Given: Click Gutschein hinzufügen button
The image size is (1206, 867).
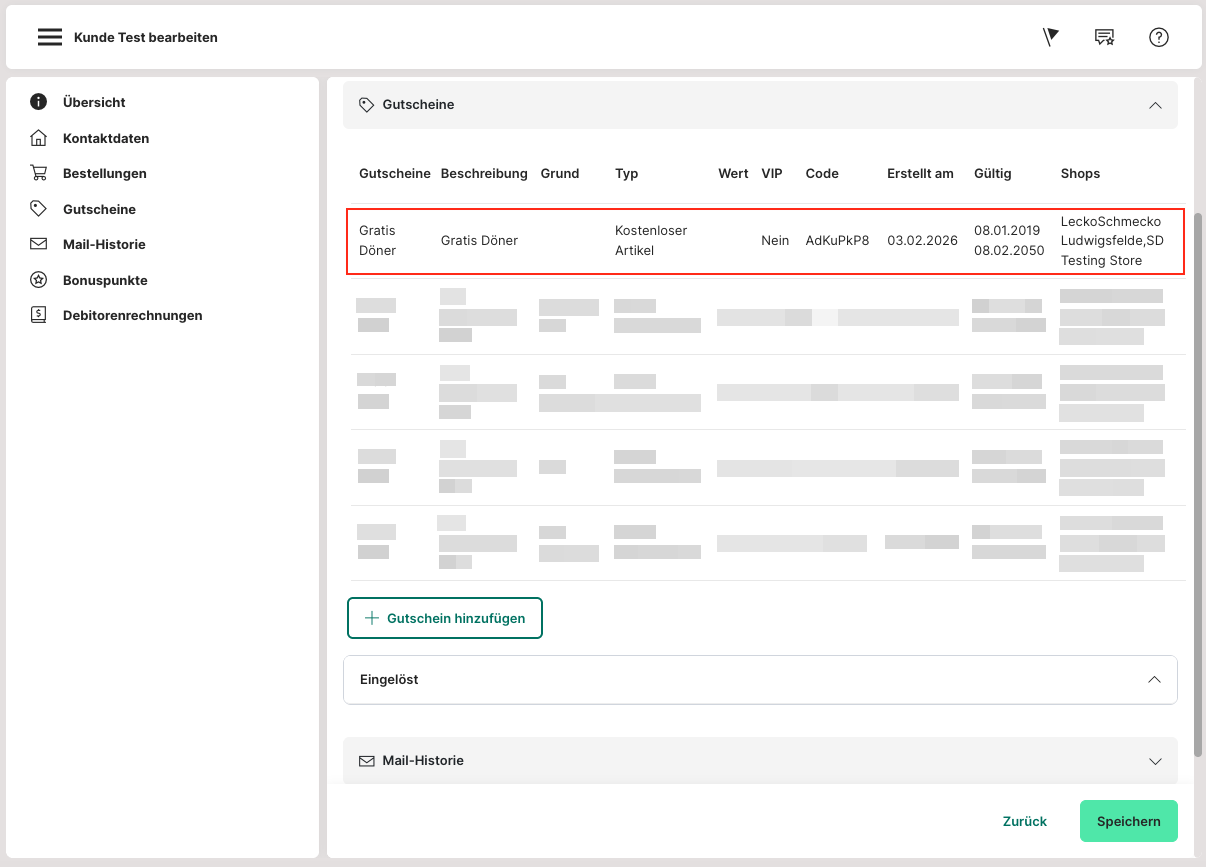Looking at the screenshot, I should point(445,618).
